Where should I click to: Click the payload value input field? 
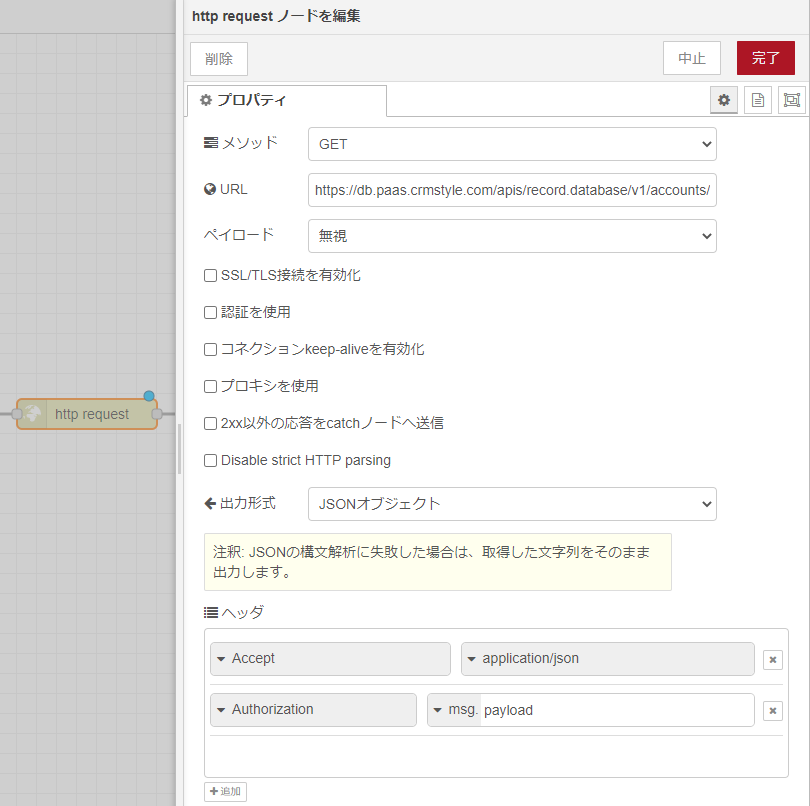(x=617, y=710)
